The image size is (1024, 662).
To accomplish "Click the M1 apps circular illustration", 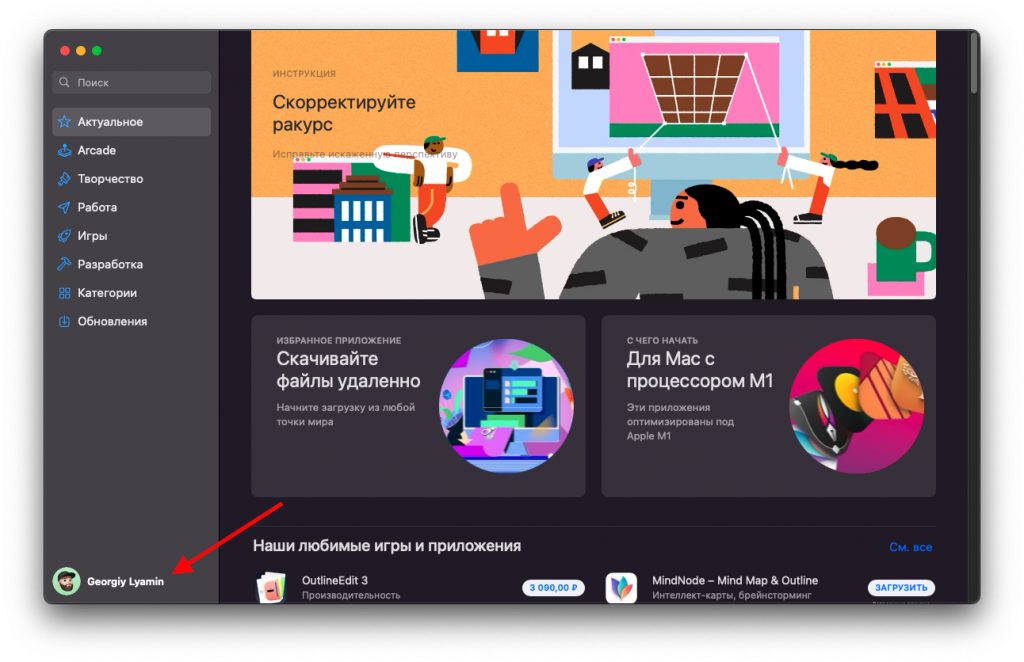I will tap(857, 405).
